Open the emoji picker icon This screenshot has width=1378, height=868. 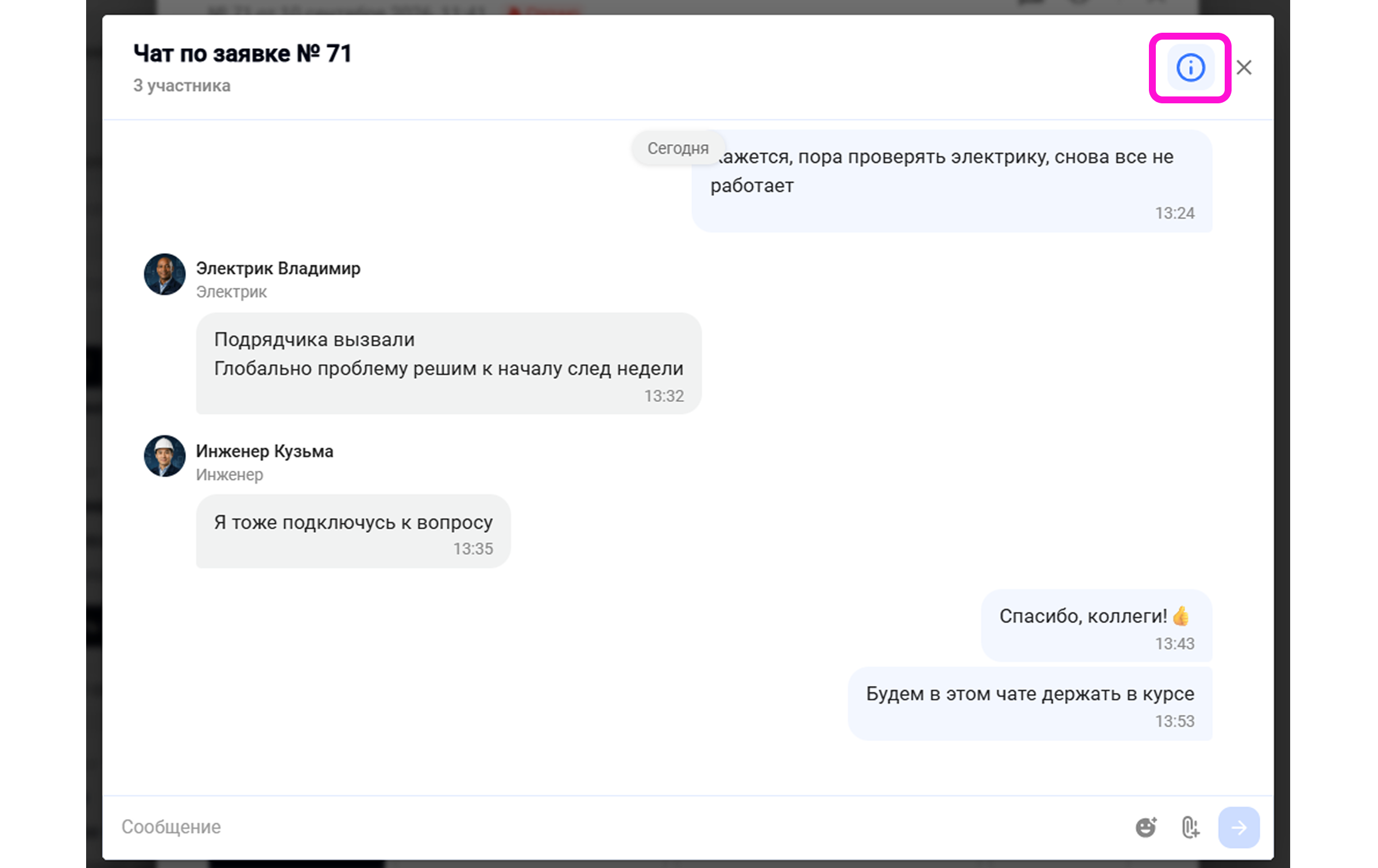coord(1145,827)
